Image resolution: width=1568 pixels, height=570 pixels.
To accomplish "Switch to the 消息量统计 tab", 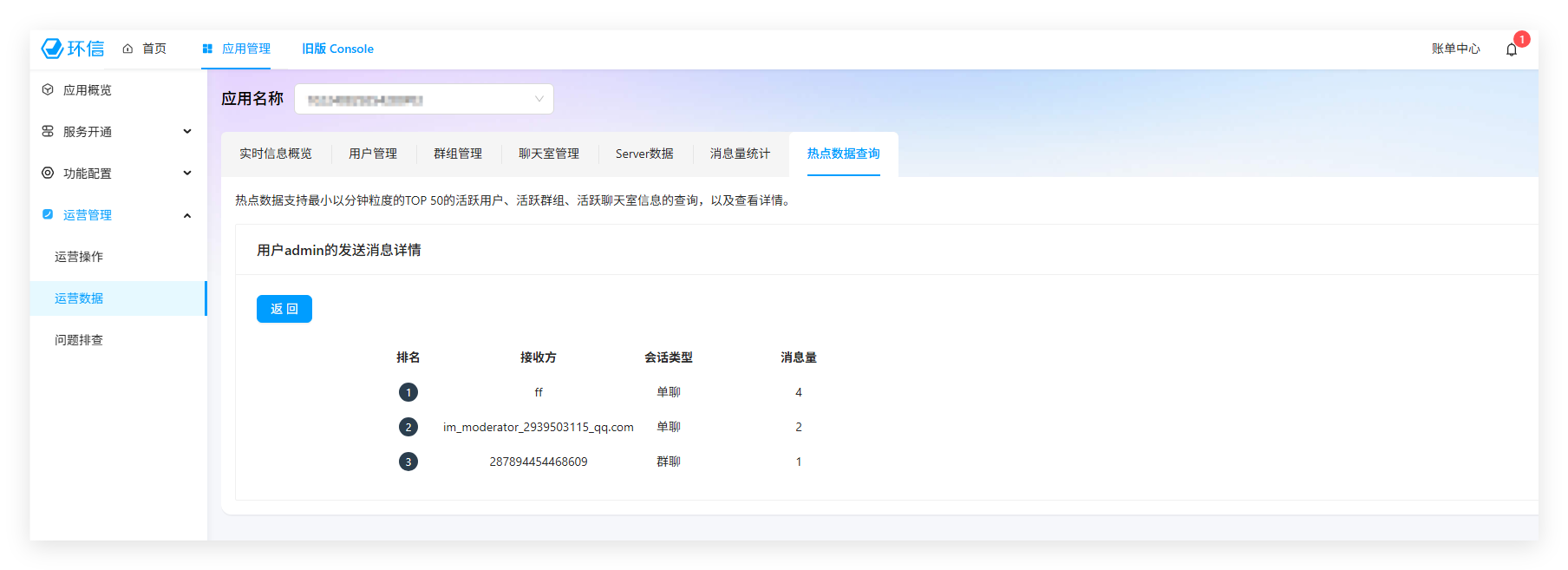I will [x=740, y=154].
